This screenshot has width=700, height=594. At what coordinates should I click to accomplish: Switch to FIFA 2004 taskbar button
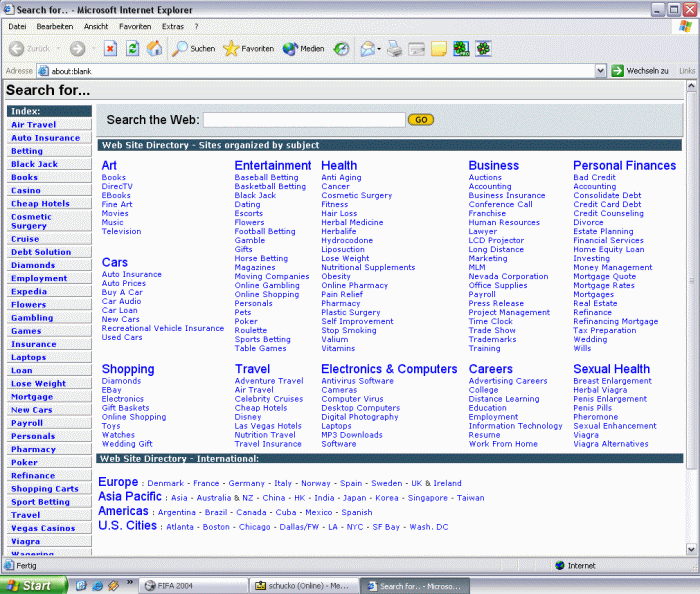194,586
